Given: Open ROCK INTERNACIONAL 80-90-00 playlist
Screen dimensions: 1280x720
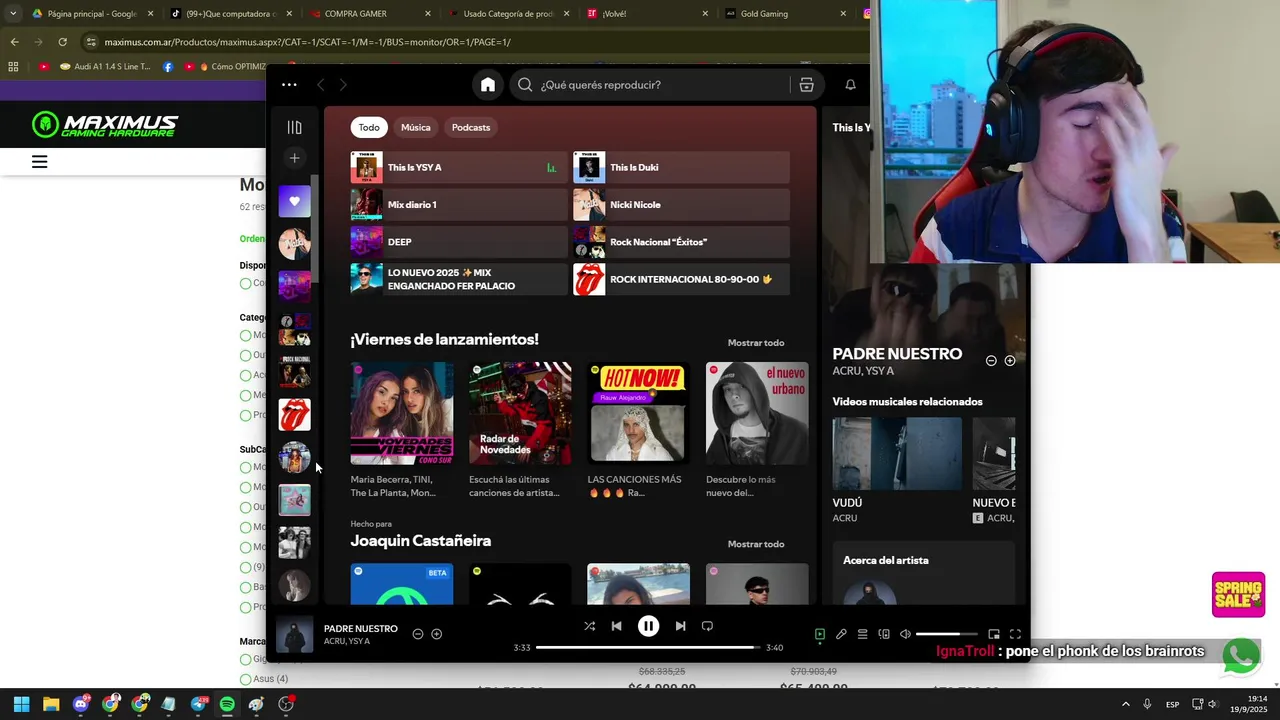Looking at the screenshot, I should [681, 279].
